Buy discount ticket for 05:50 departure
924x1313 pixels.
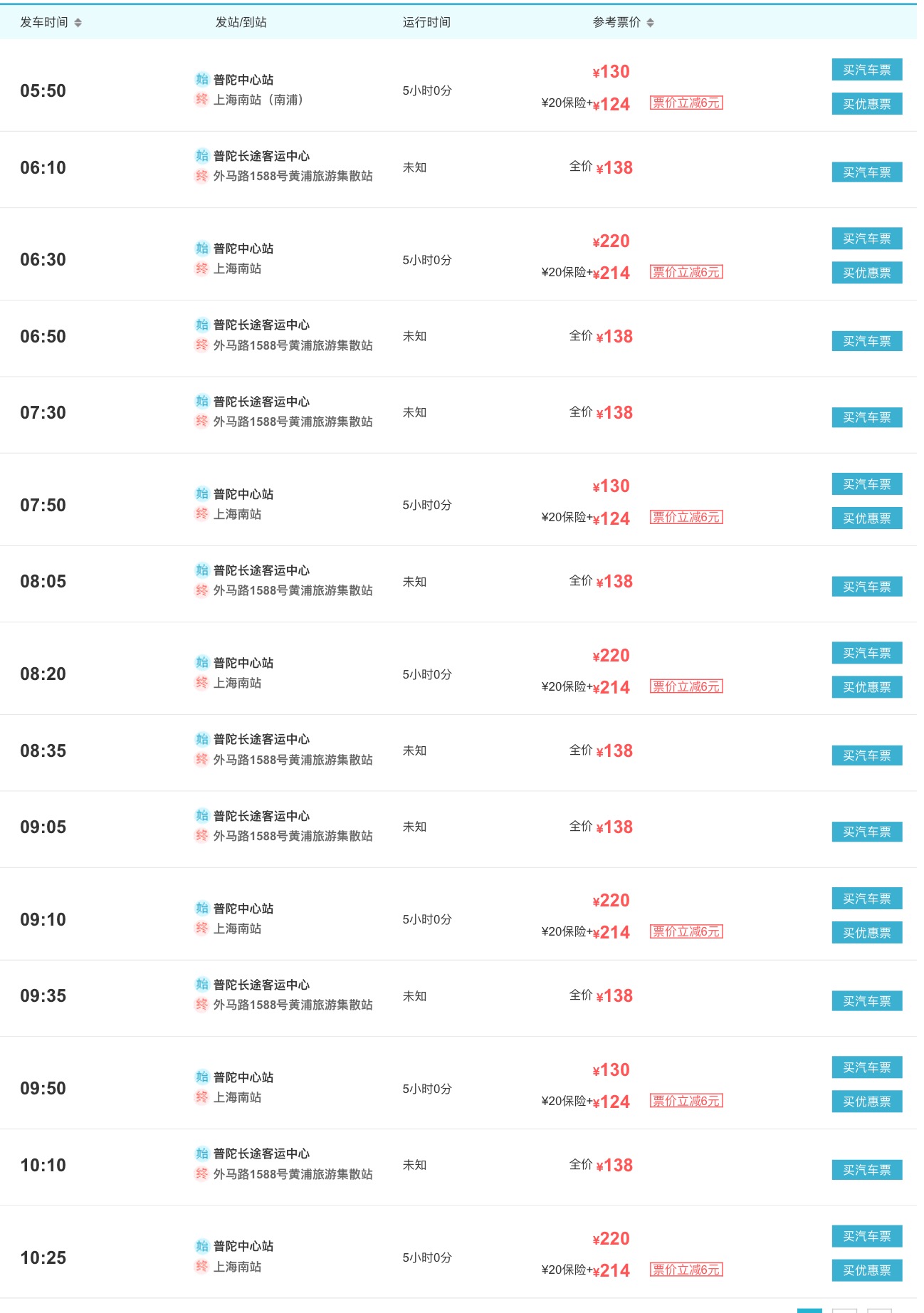click(867, 104)
